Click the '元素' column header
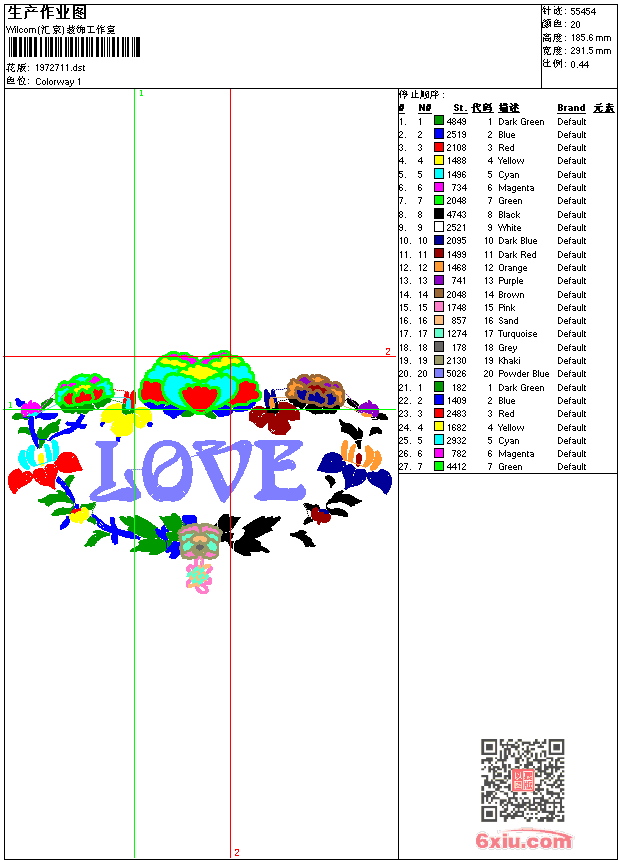 pos(604,108)
